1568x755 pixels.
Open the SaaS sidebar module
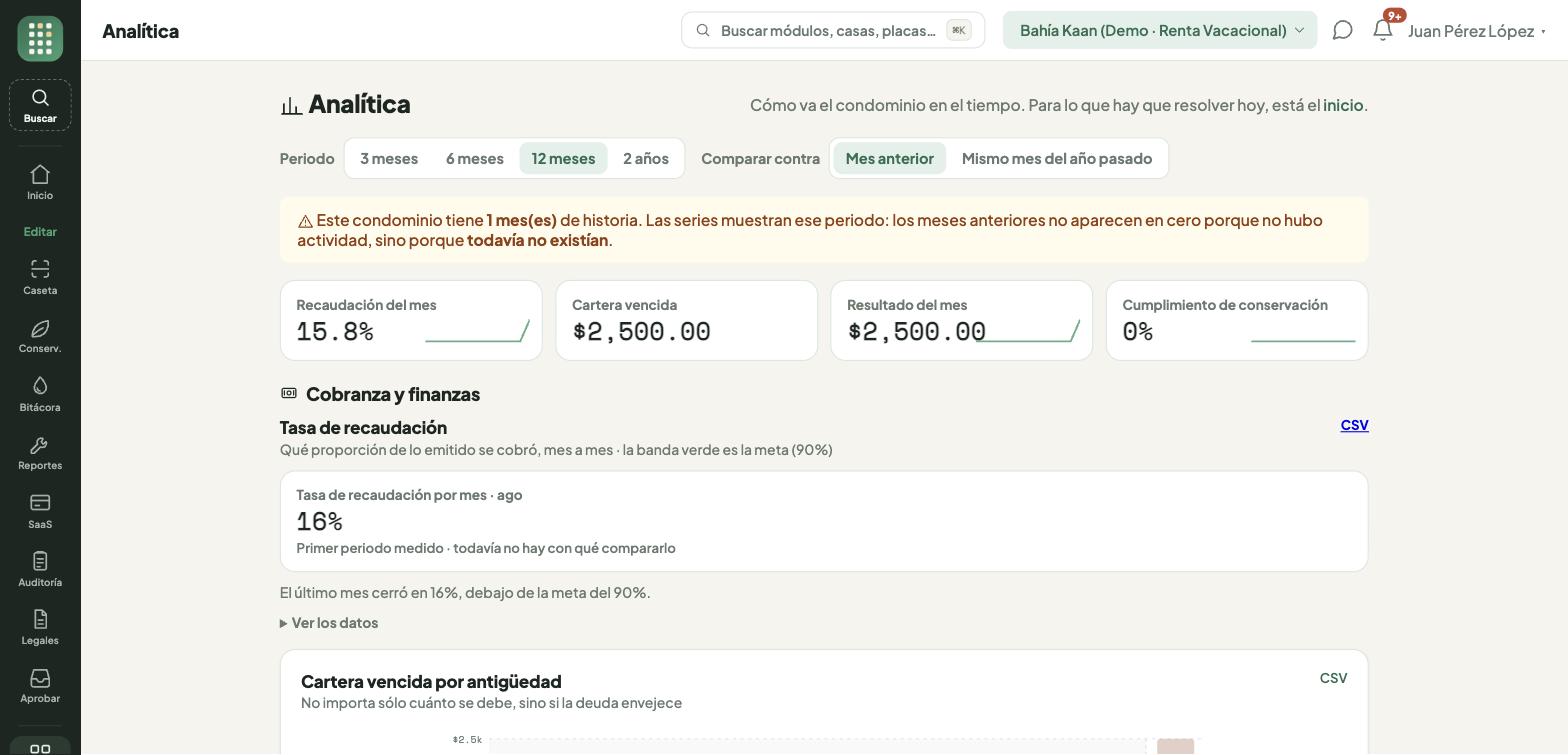40,511
